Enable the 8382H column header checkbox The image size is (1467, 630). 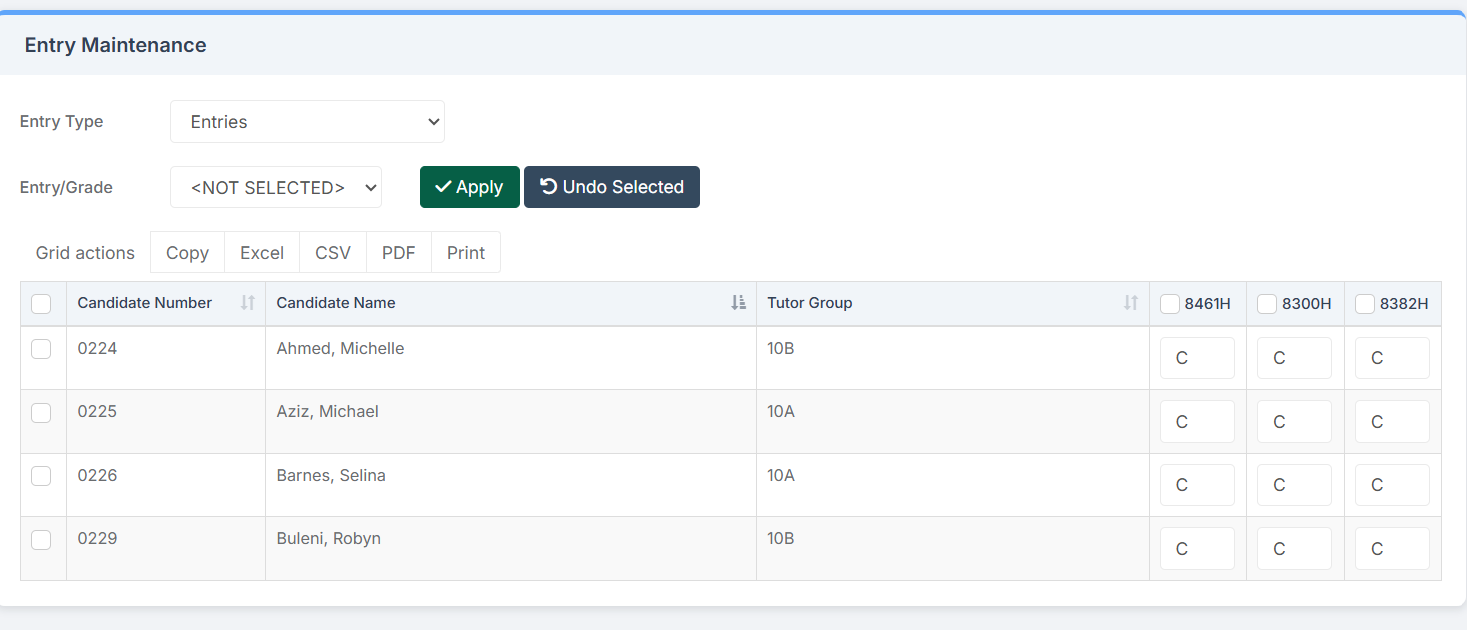tap(1365, 304)
